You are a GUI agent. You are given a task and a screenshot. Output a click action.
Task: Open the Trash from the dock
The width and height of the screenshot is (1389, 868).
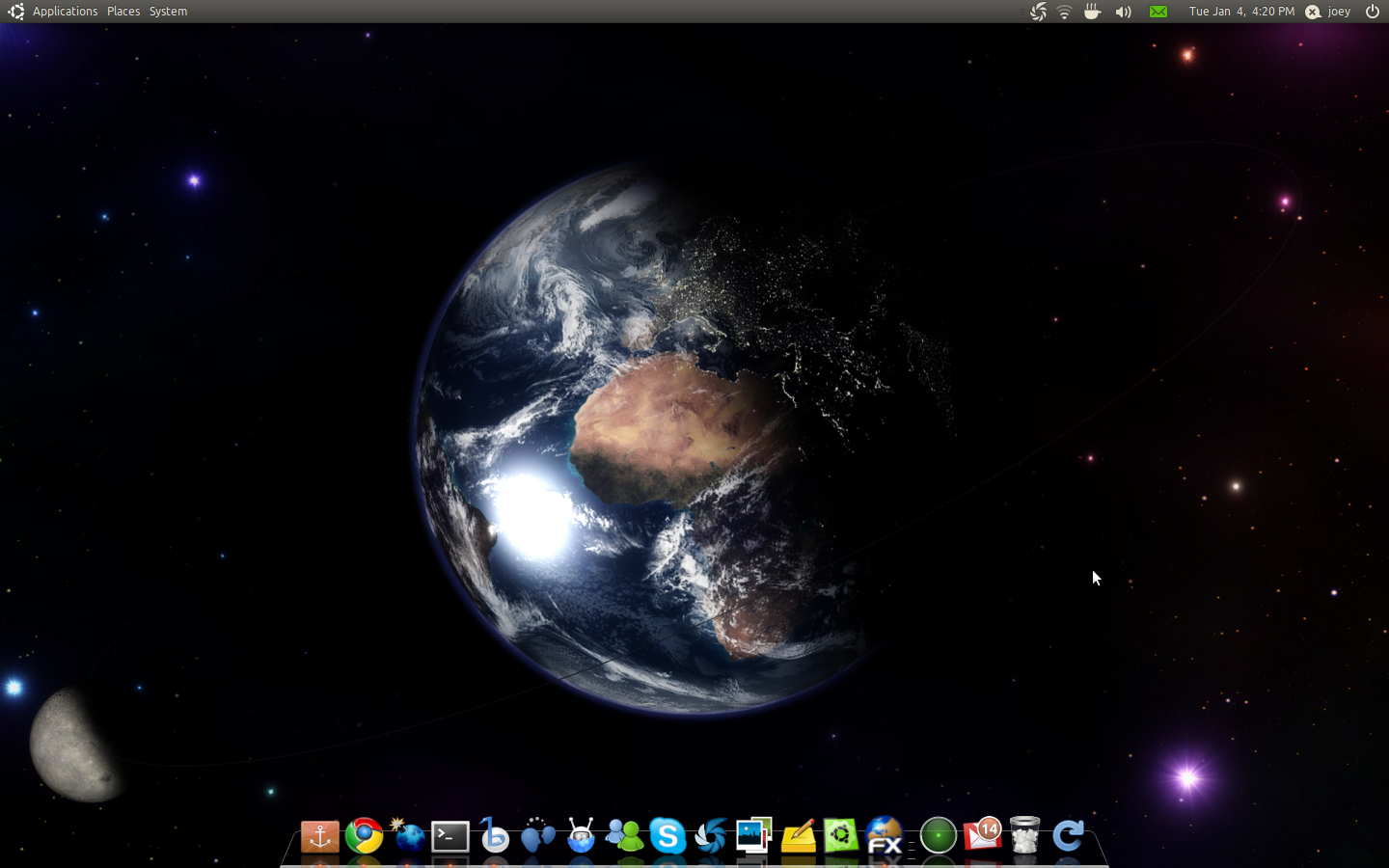(1024, 837)
